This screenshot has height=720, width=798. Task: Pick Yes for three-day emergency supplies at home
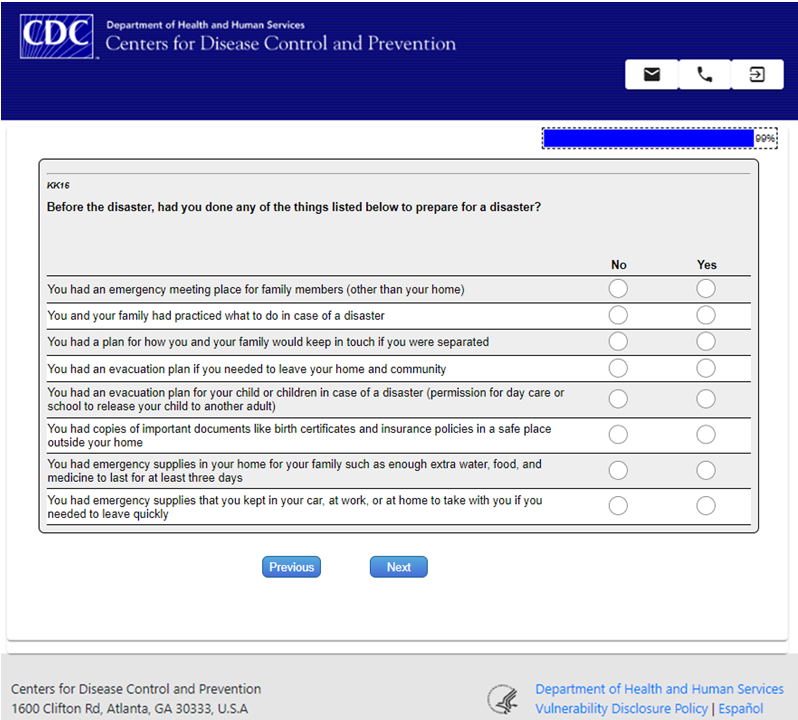pos(706,470)
